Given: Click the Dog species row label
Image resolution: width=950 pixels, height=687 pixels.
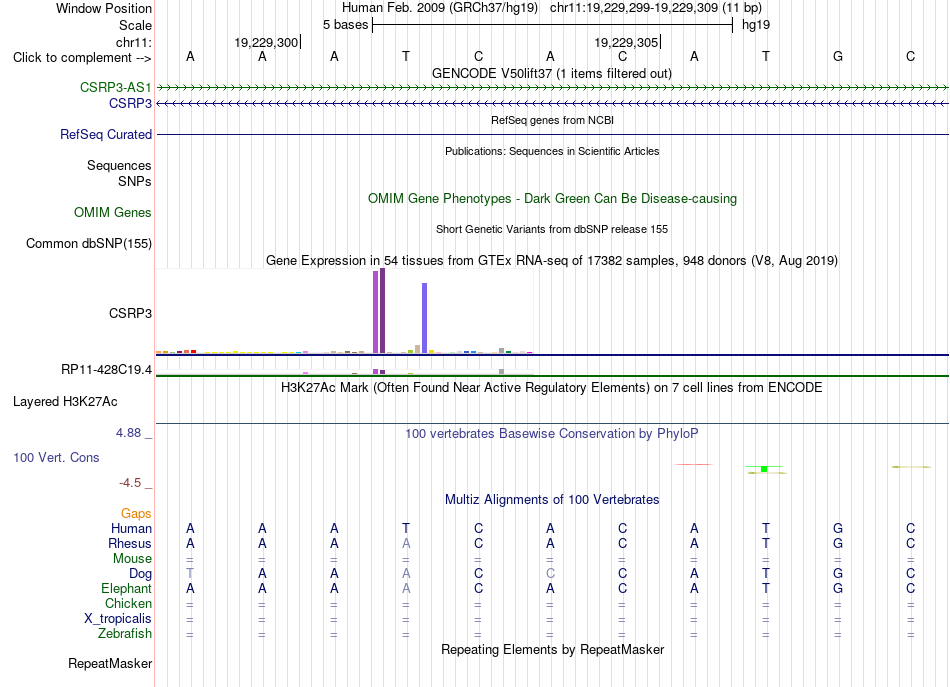Looking at the screenshot, I should click(140, 574).
